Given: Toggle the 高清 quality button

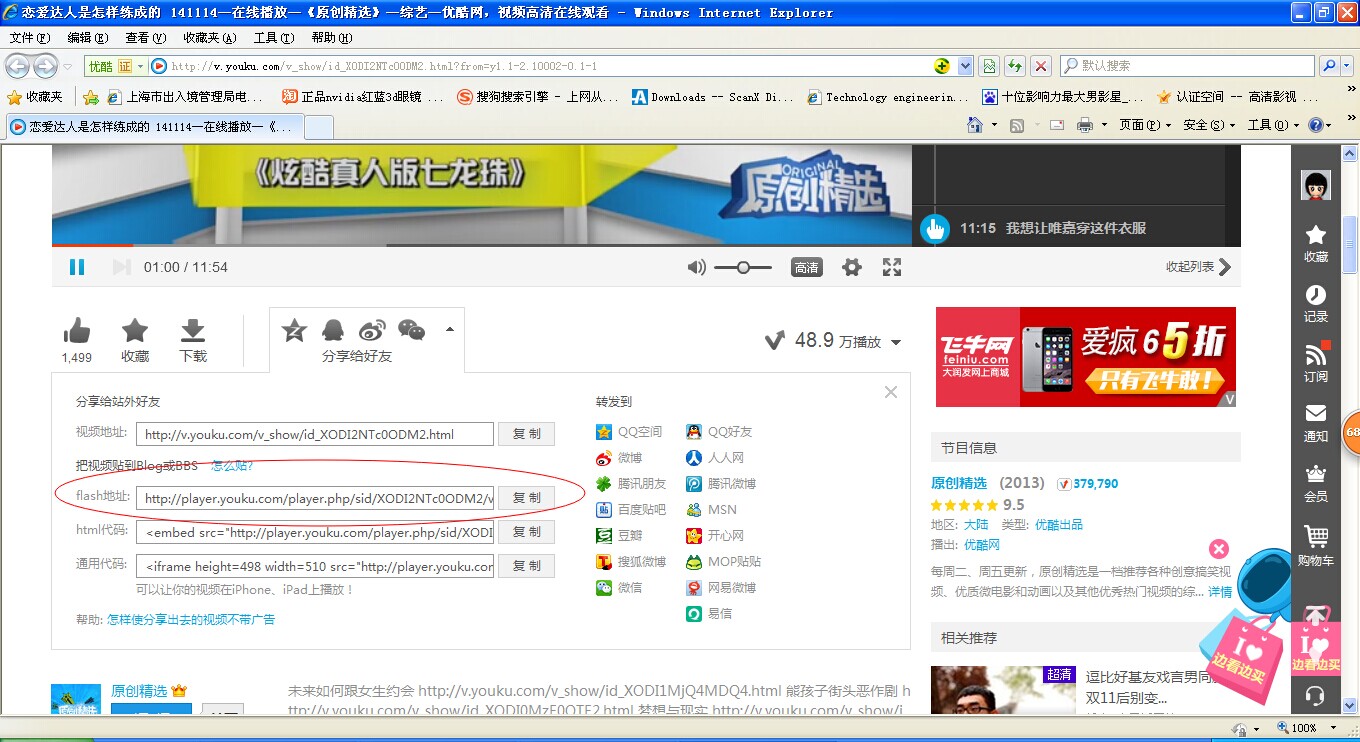Looking at the screenshot, I should tap(807, 267).
